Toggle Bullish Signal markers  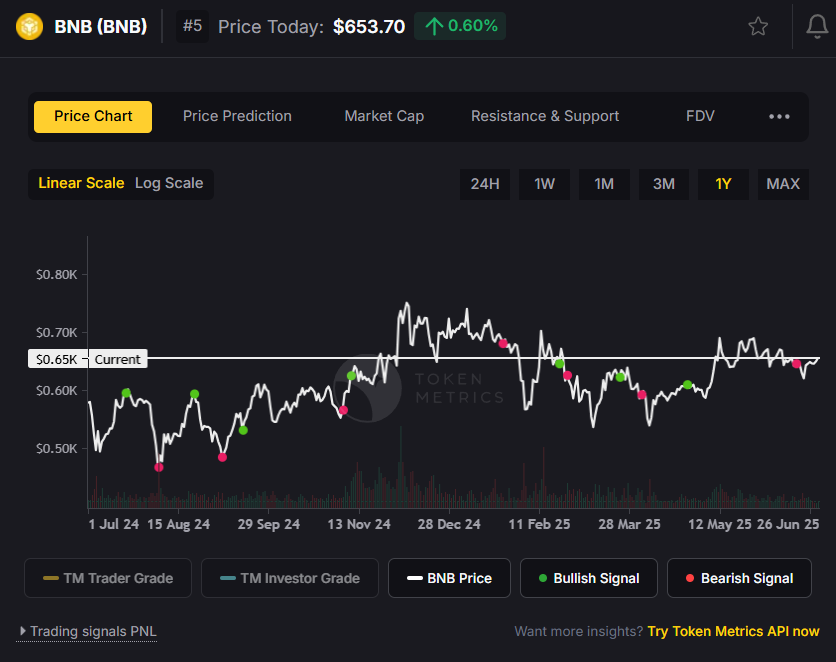(x=589, y=578)
